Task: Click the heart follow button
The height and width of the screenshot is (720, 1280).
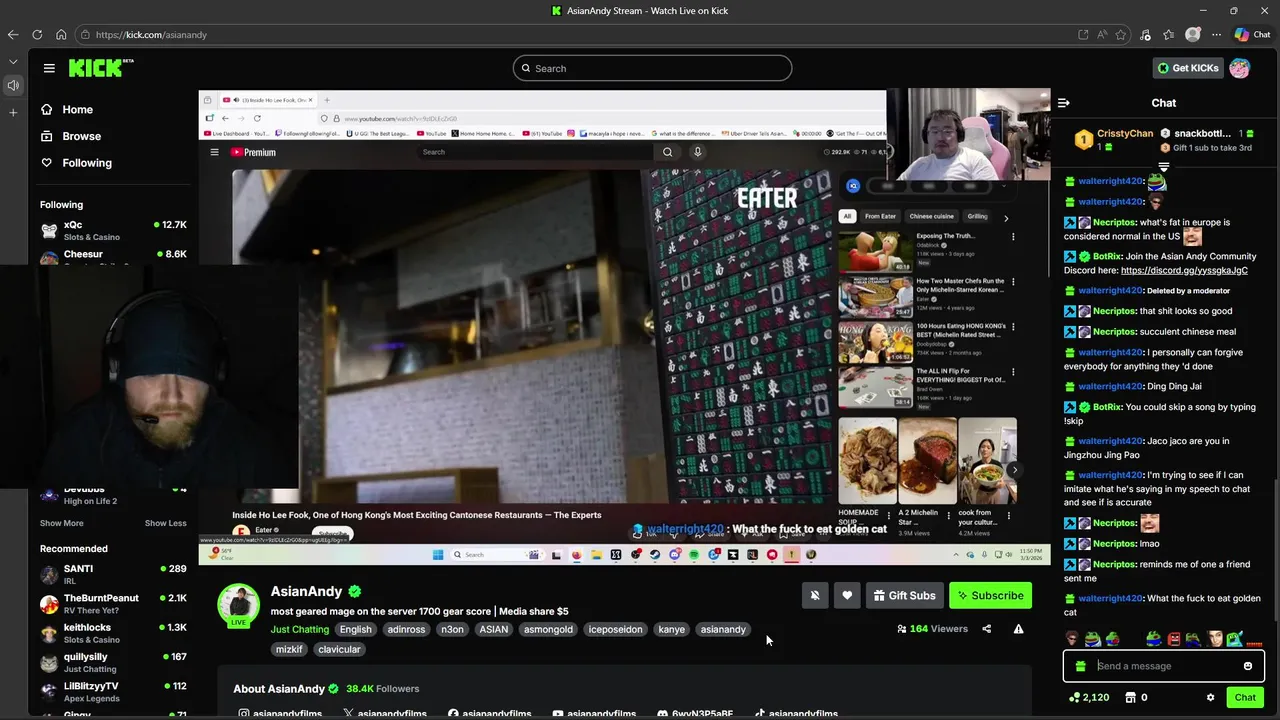Action: (x=847, y=596)
